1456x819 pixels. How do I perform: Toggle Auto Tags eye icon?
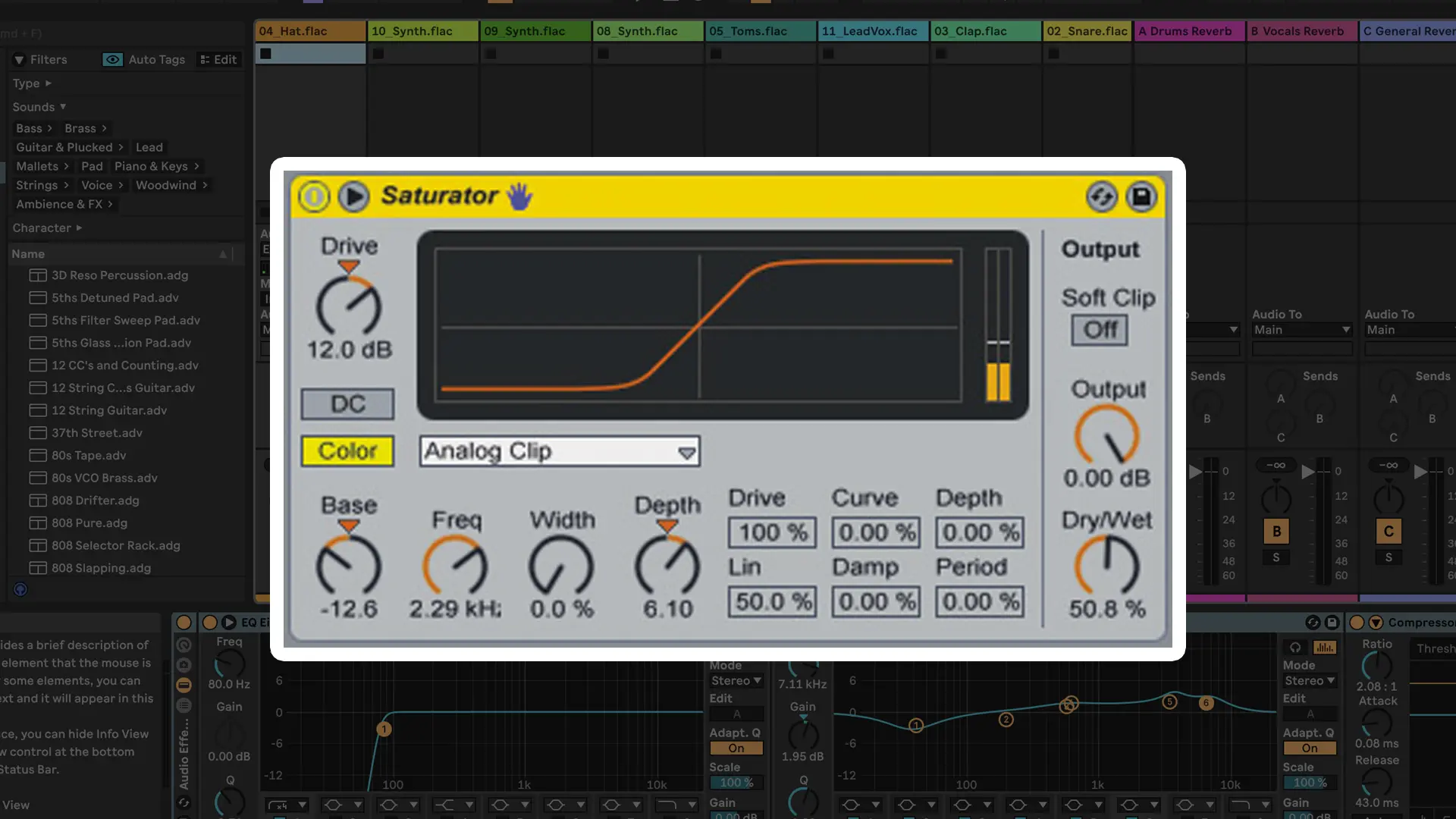112,59
